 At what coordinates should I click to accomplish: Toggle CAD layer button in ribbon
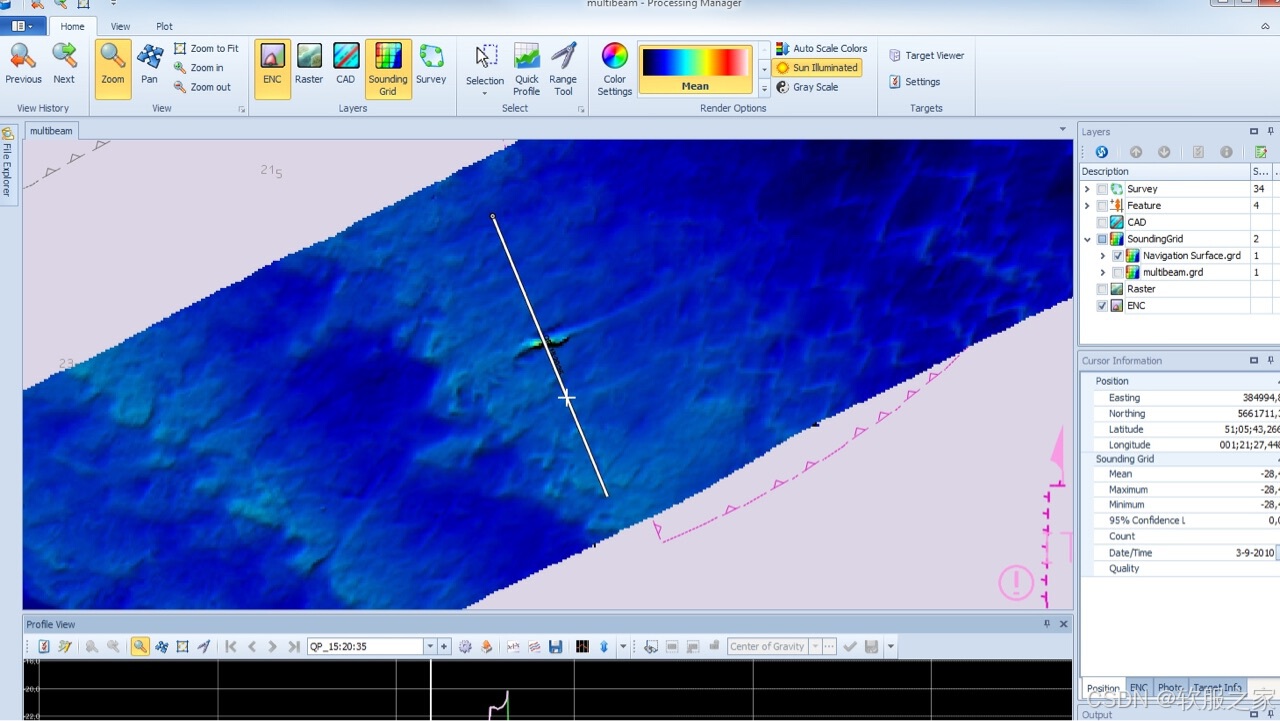point(345,64)
